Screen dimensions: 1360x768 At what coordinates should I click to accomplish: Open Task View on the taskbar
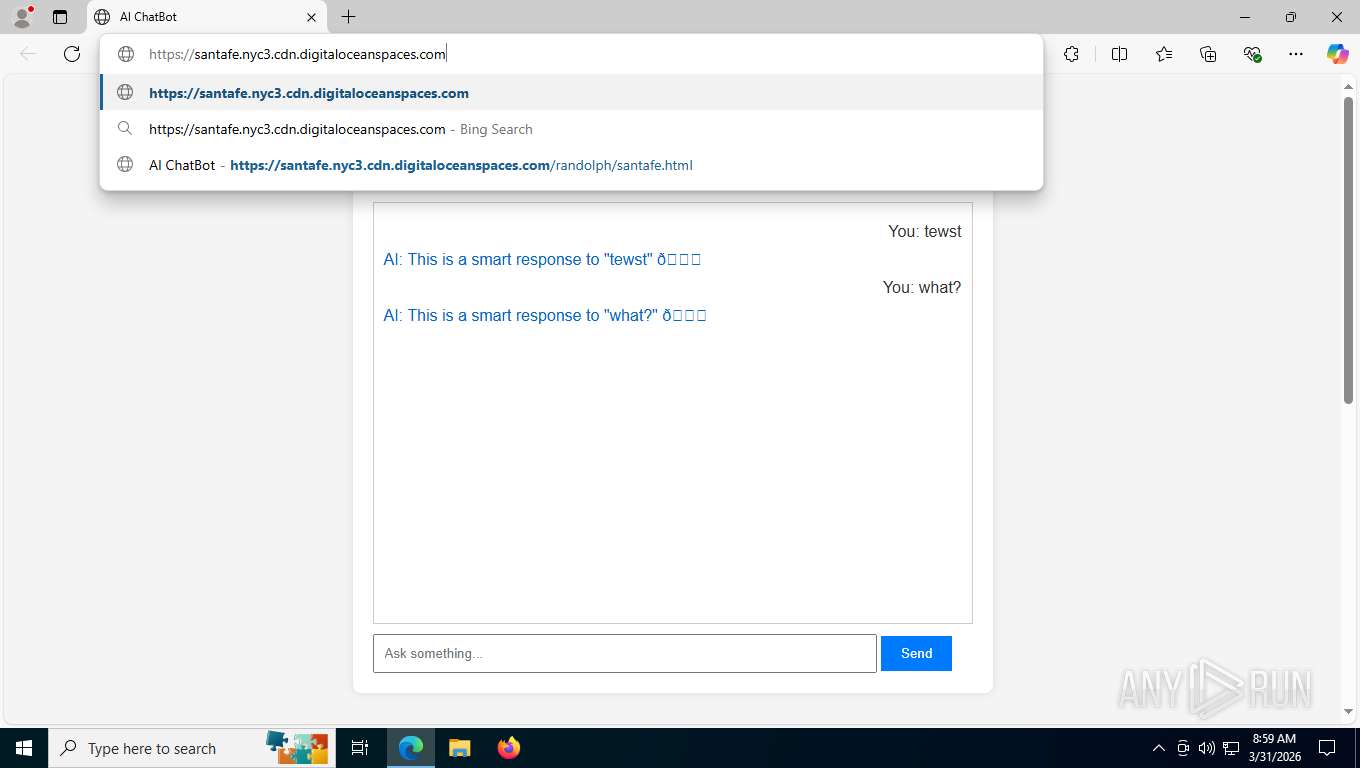coord(360,748)
